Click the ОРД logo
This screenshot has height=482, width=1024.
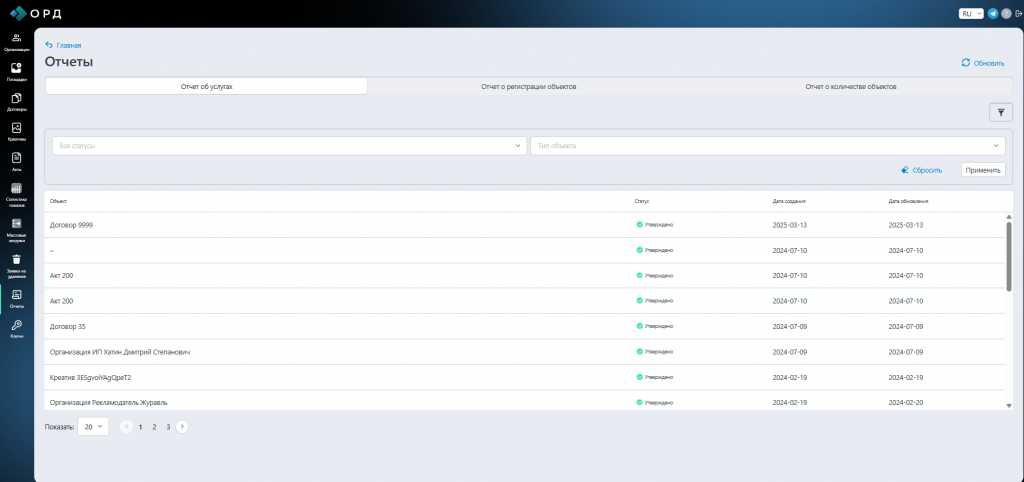[x=35, y=13]
